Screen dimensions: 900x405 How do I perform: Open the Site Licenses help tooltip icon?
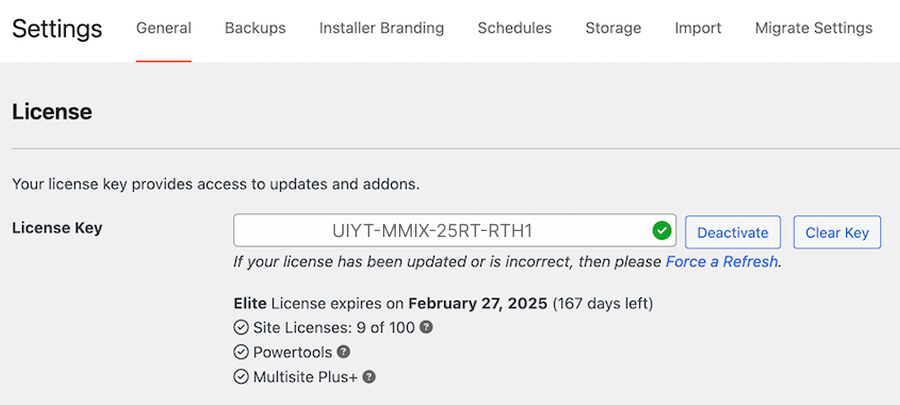[x=426, y=327]
